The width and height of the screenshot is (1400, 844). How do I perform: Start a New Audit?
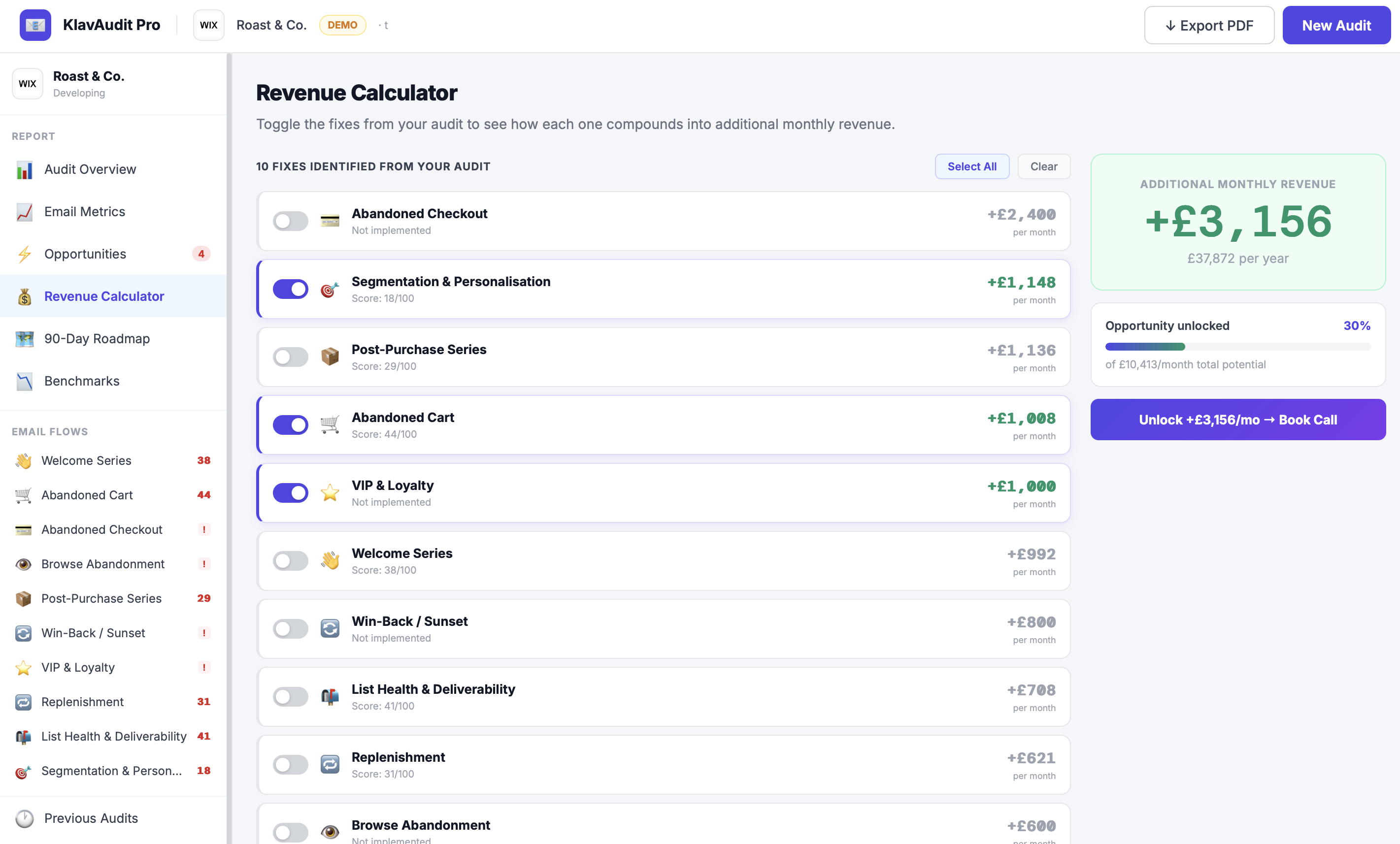1336,26
